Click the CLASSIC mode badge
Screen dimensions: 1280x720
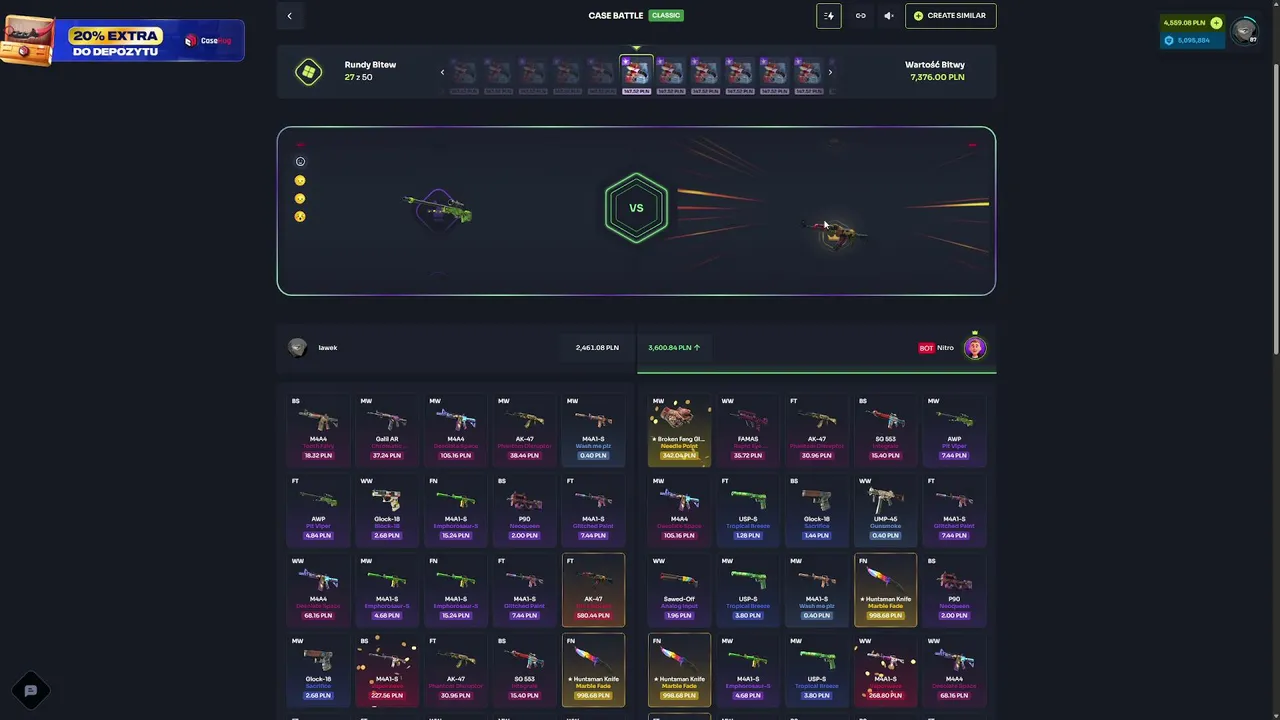point(666,16)
